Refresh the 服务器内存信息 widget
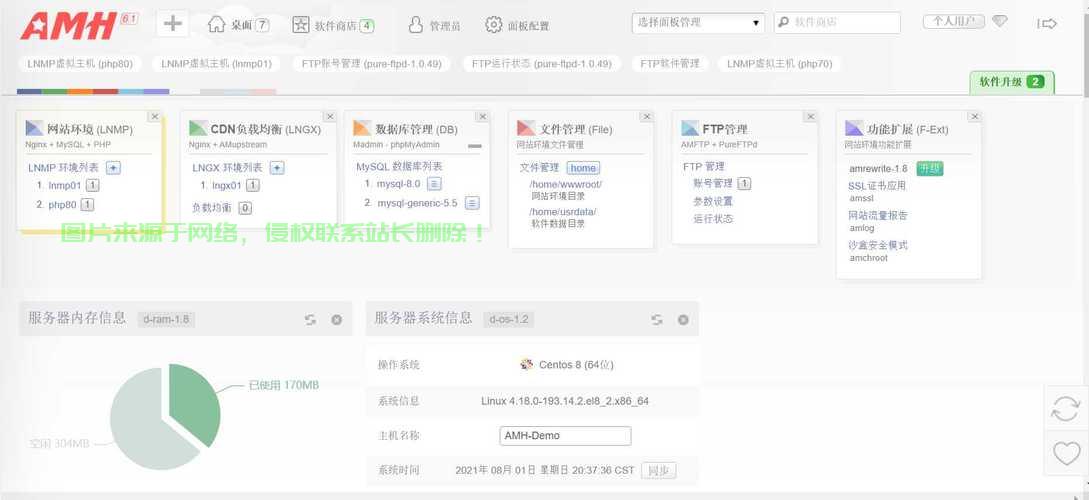 point(310,319)
